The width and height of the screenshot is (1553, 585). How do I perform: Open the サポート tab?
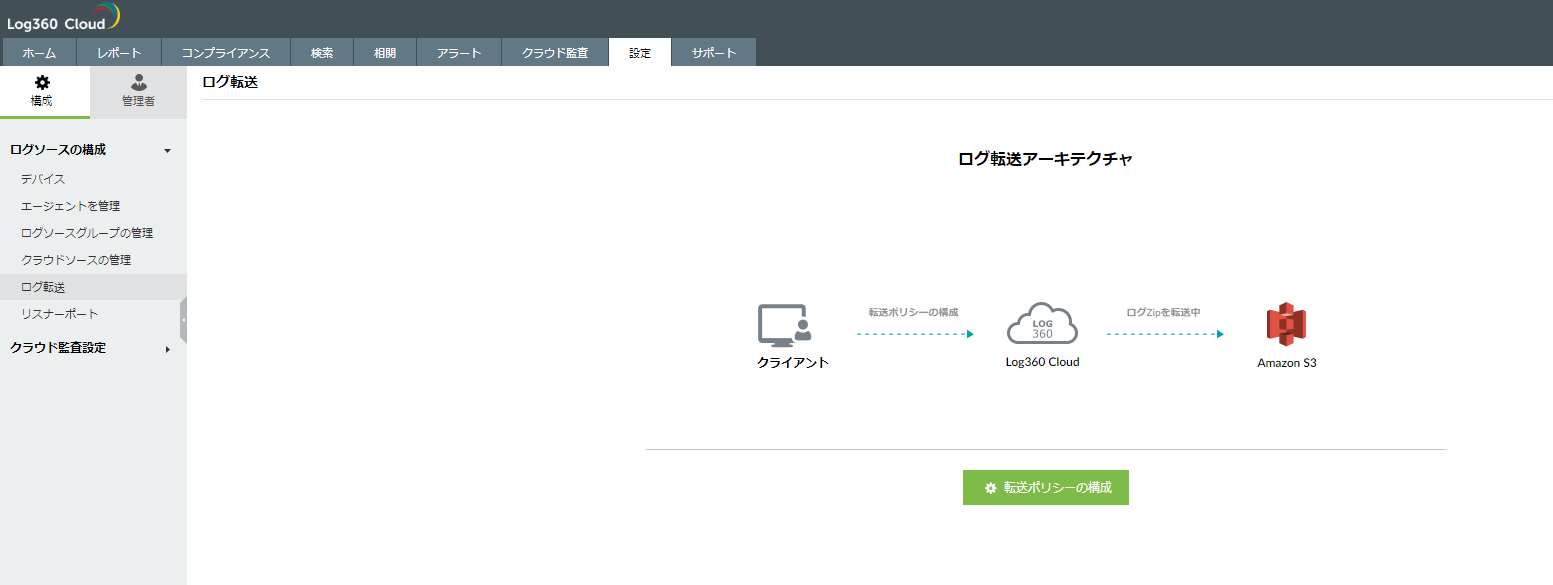pos(714,53)
